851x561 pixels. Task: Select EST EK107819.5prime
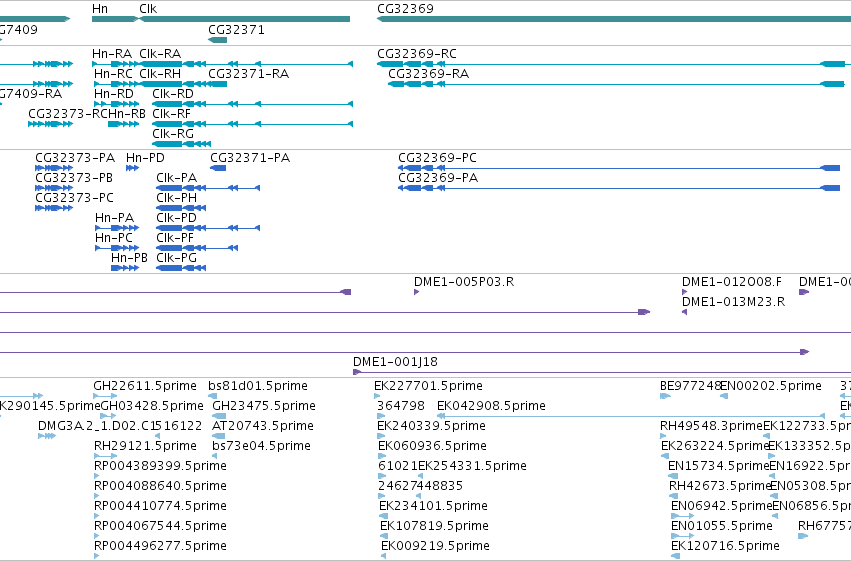pos(435,526)
